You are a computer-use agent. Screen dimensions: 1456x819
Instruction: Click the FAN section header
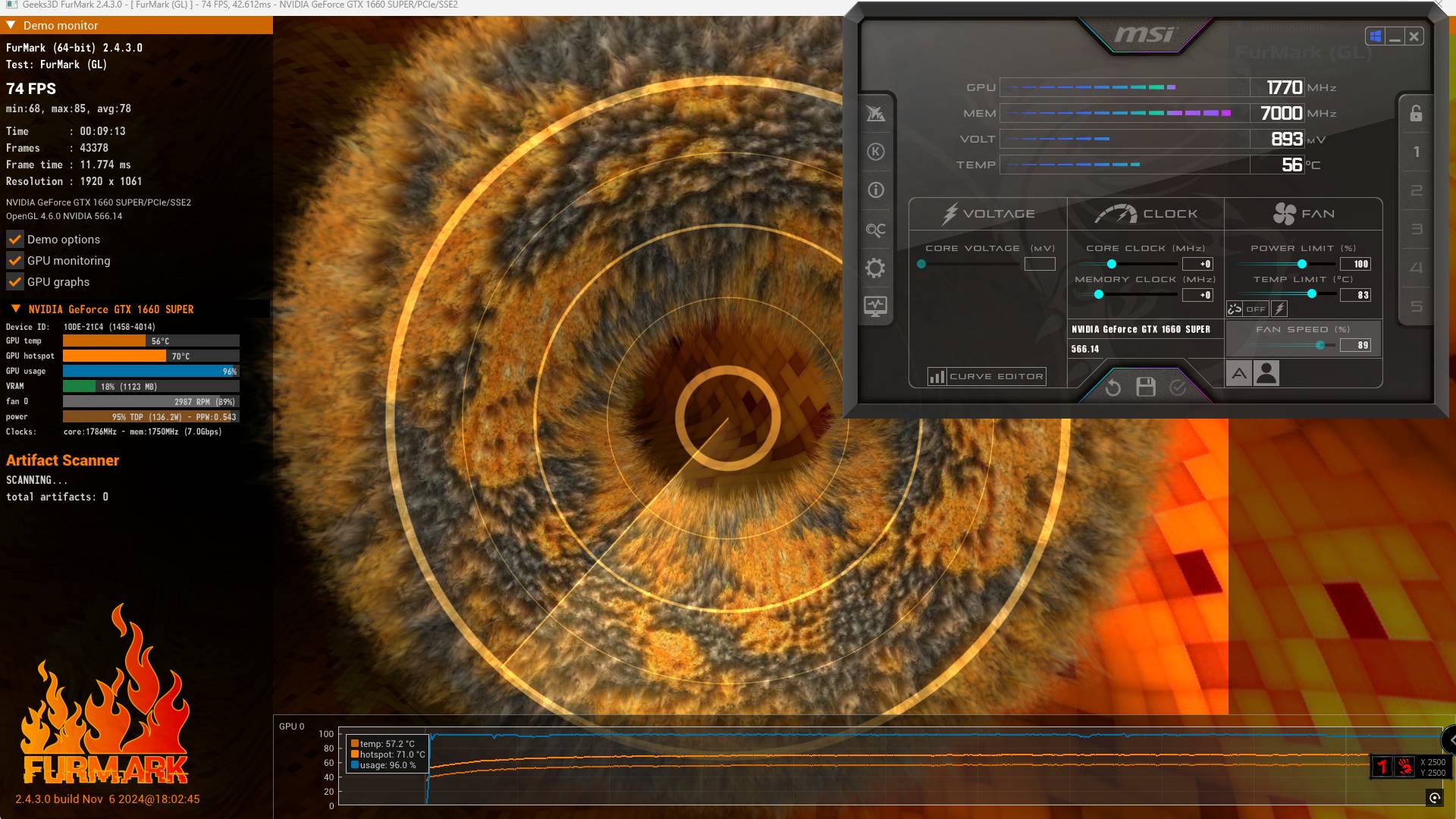pyautogui.click(x=1304, y=214)
